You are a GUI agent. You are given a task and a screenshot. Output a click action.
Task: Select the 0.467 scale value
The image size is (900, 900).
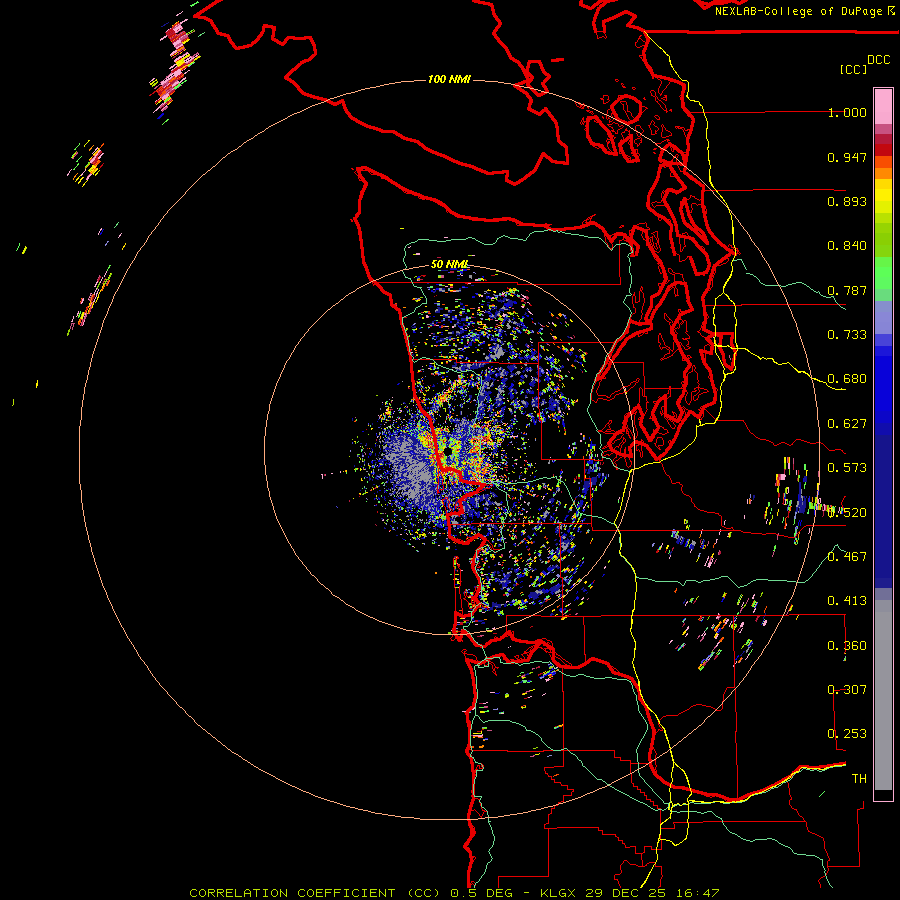click(847, 557)
